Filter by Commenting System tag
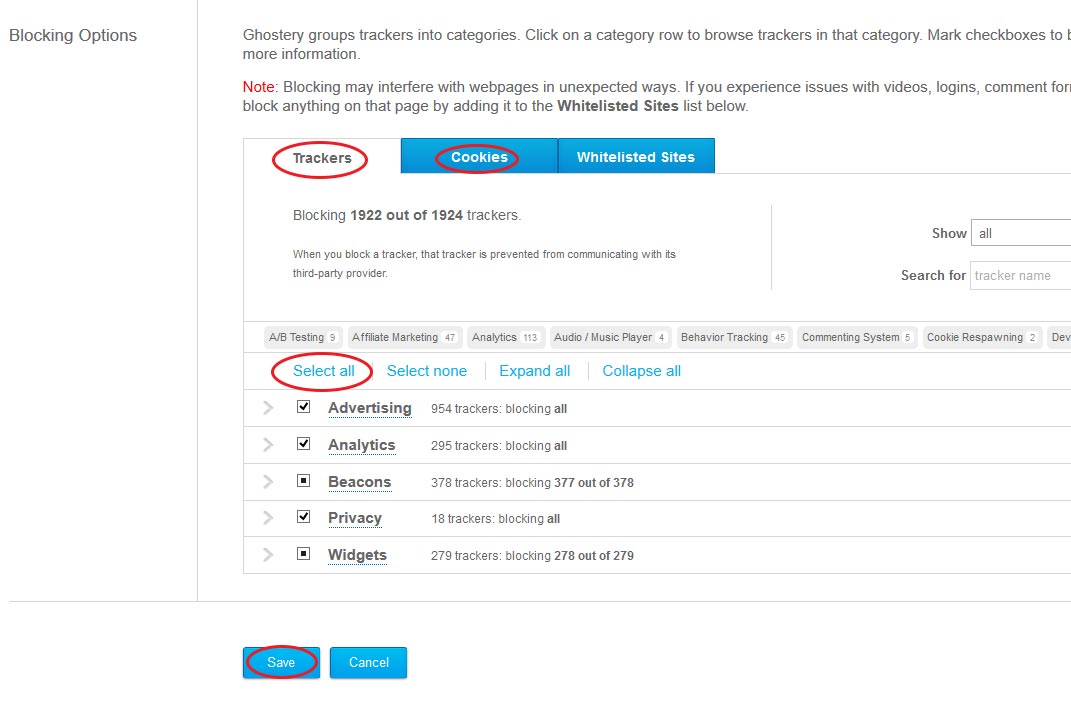The height and width of the screenshot is (704, 1071). coord(857,337)
